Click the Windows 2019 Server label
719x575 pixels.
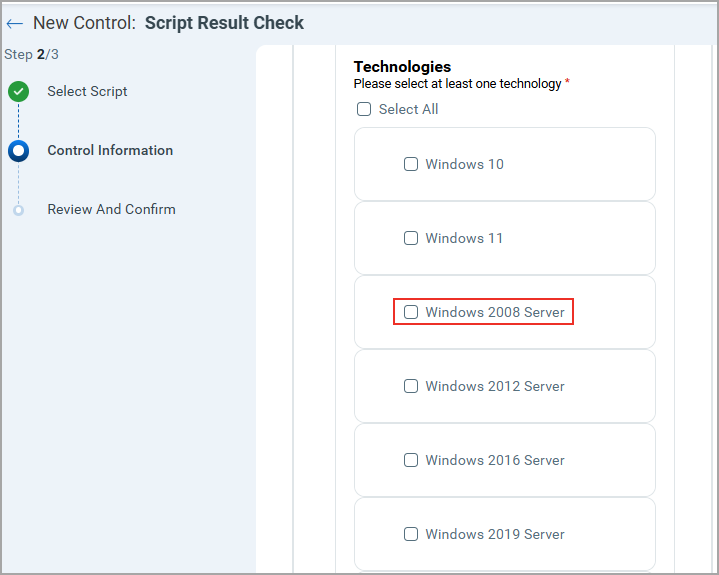pos(495,534)
